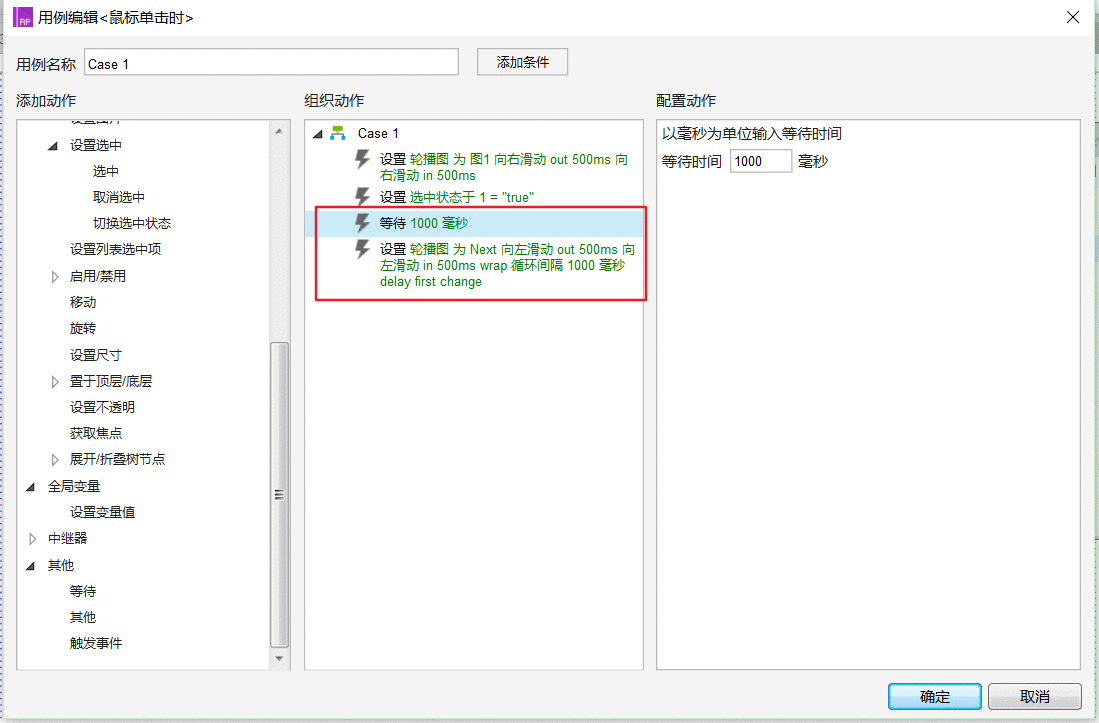Click the 取消 button
This screenshot has height=723, width=1099.
1035,696
